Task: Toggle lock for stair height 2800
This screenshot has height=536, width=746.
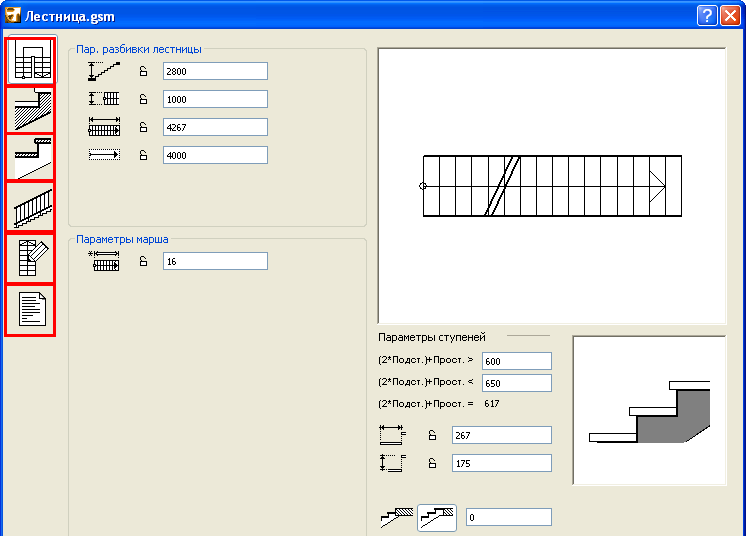Action: 143,71
